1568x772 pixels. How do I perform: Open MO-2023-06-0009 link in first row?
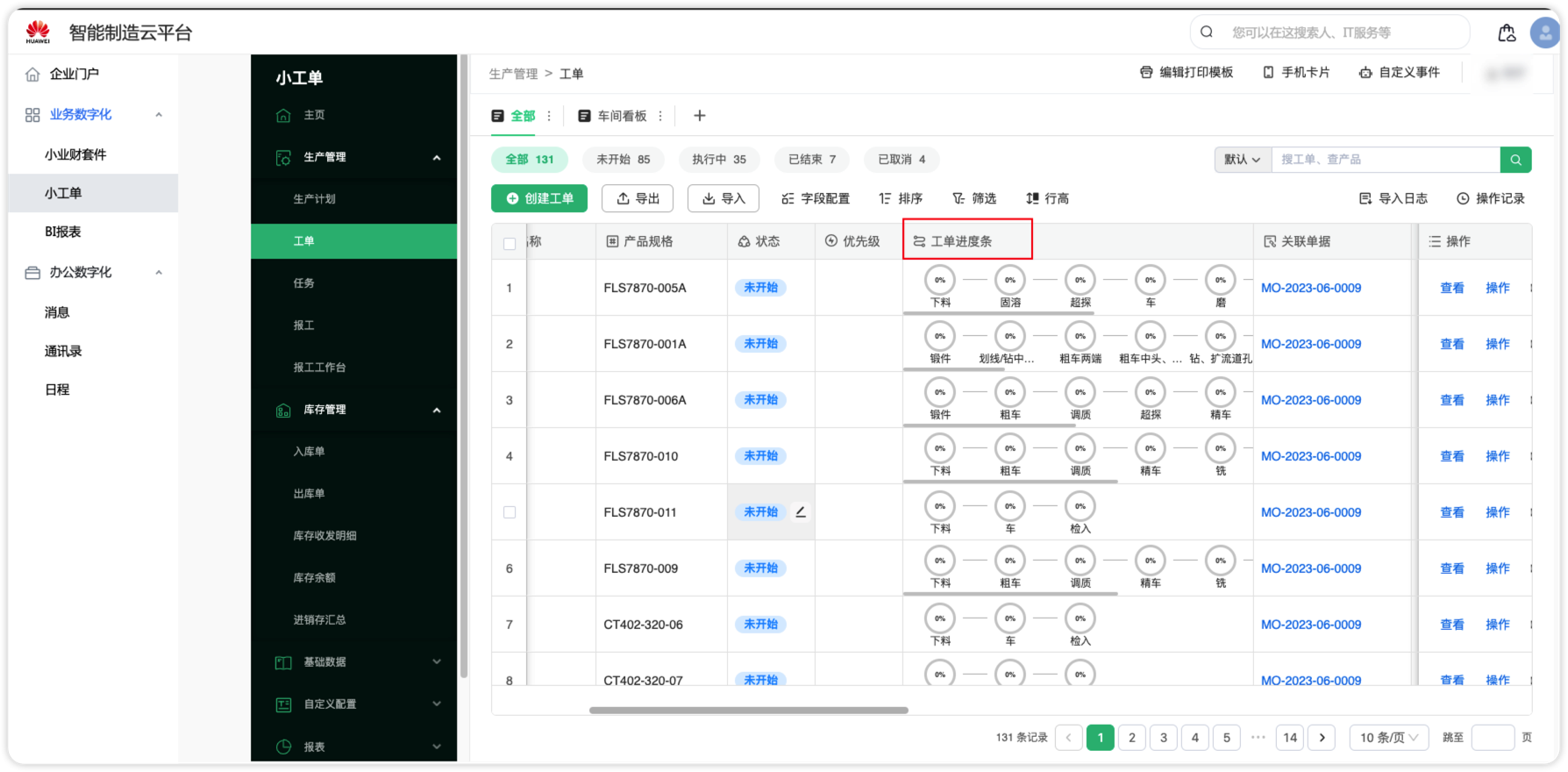[x=1310, y=288]
